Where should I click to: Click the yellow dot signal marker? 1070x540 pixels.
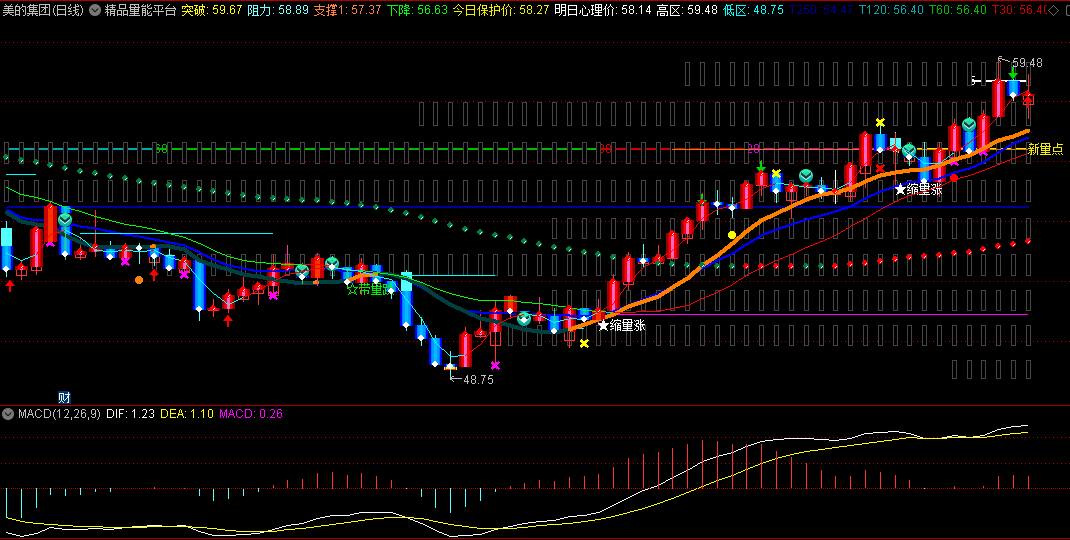coord(732,235)
